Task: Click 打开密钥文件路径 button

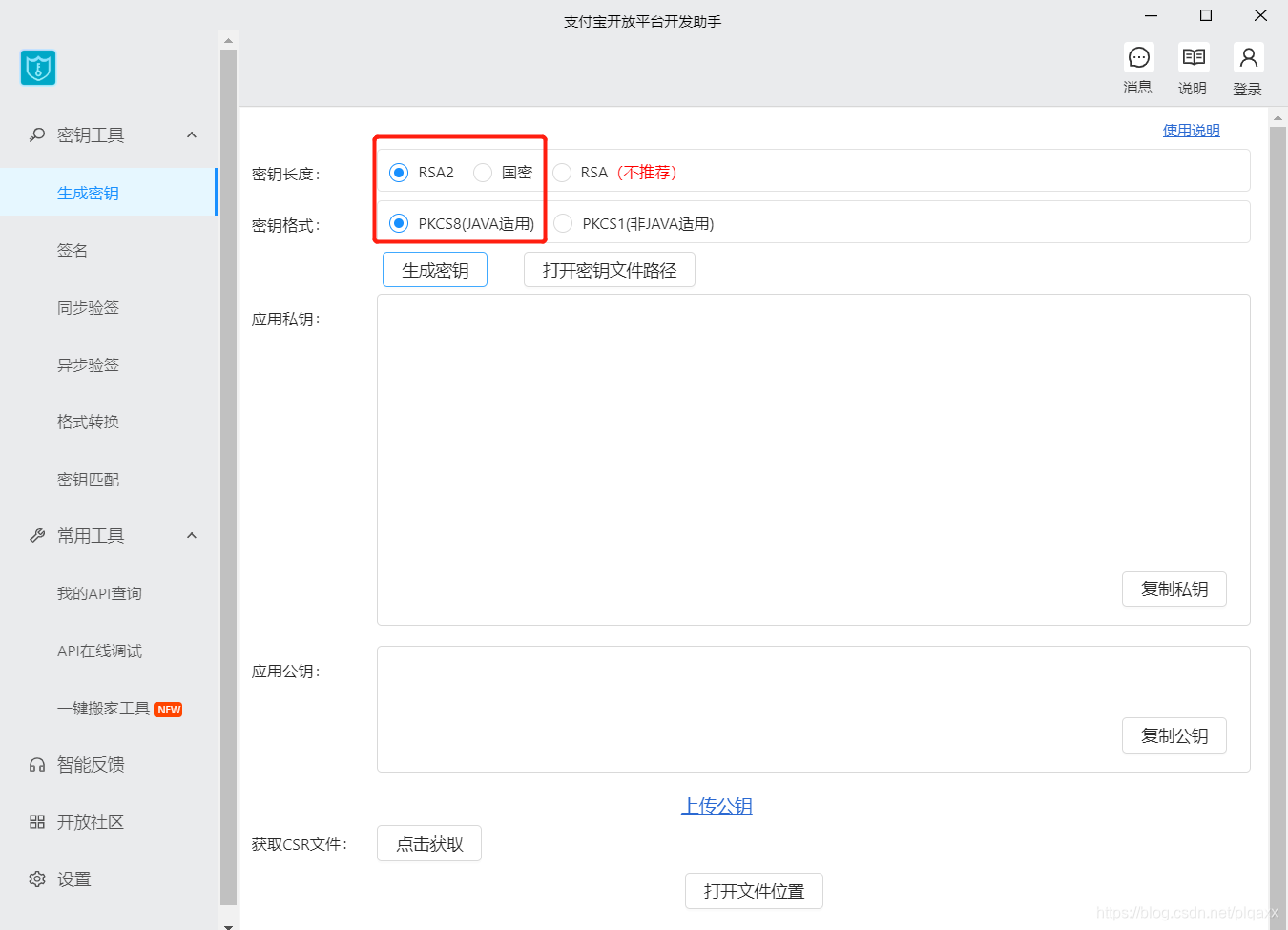Action: (610, 270)
